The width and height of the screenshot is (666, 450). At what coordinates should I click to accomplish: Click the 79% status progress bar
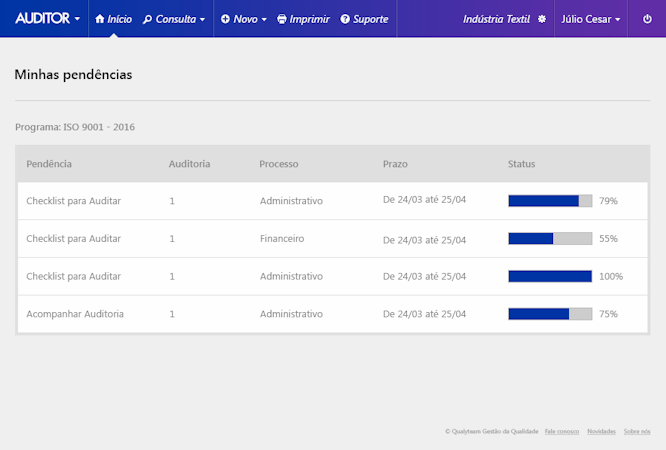tap(550, 201)
